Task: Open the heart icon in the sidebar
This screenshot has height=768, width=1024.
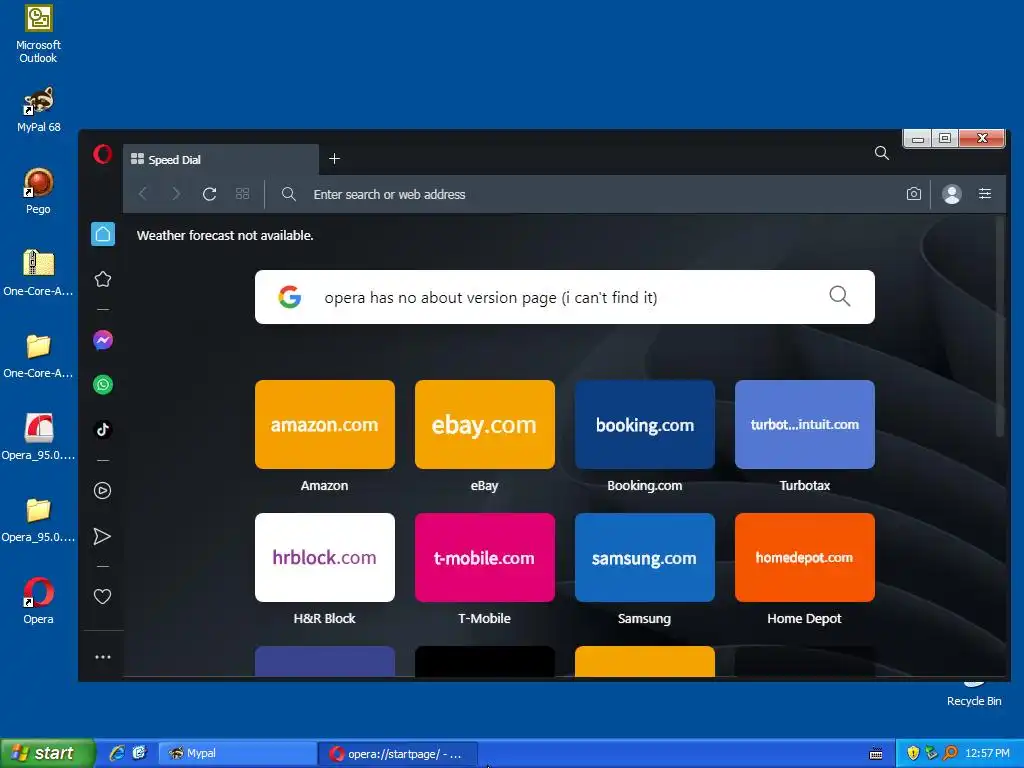Action: coord(103,596)
